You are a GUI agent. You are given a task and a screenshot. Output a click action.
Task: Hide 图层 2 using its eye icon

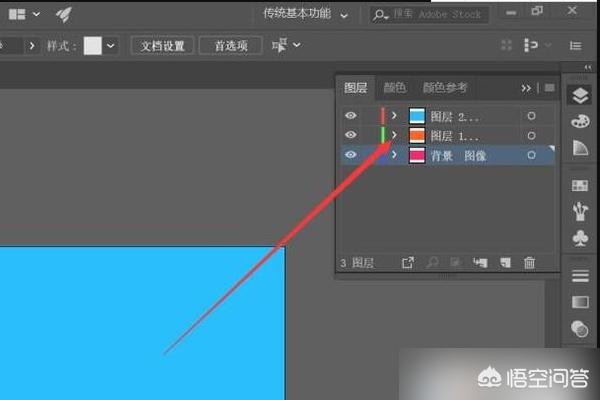pyautogui.click(x=351, y=116)
